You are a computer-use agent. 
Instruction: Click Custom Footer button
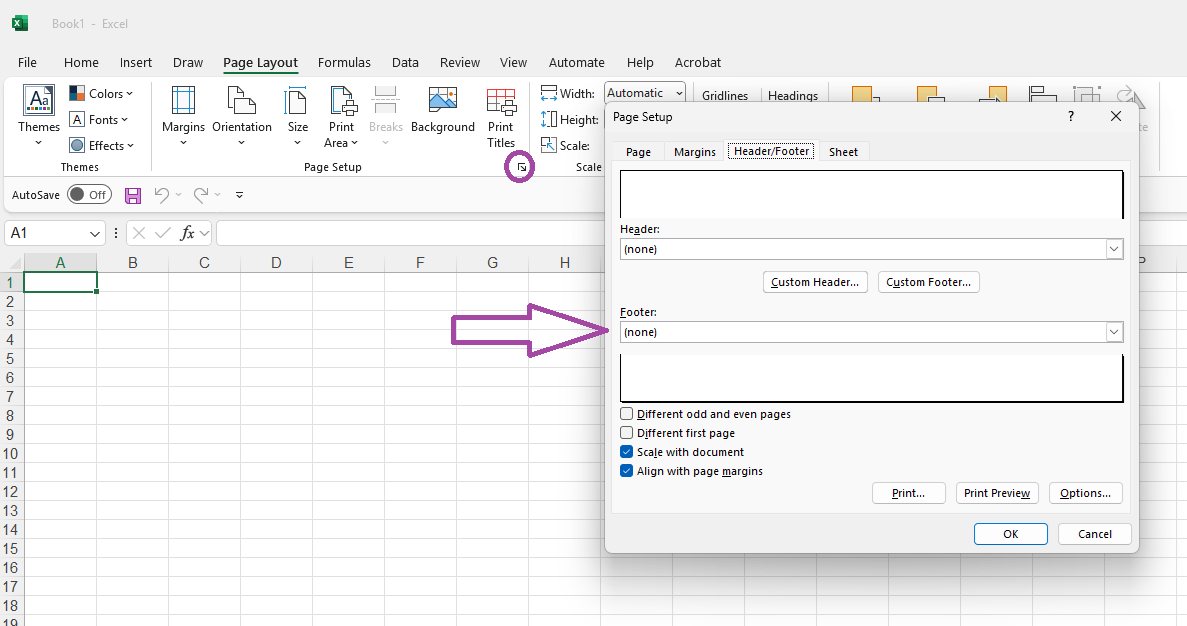point(928,282)
